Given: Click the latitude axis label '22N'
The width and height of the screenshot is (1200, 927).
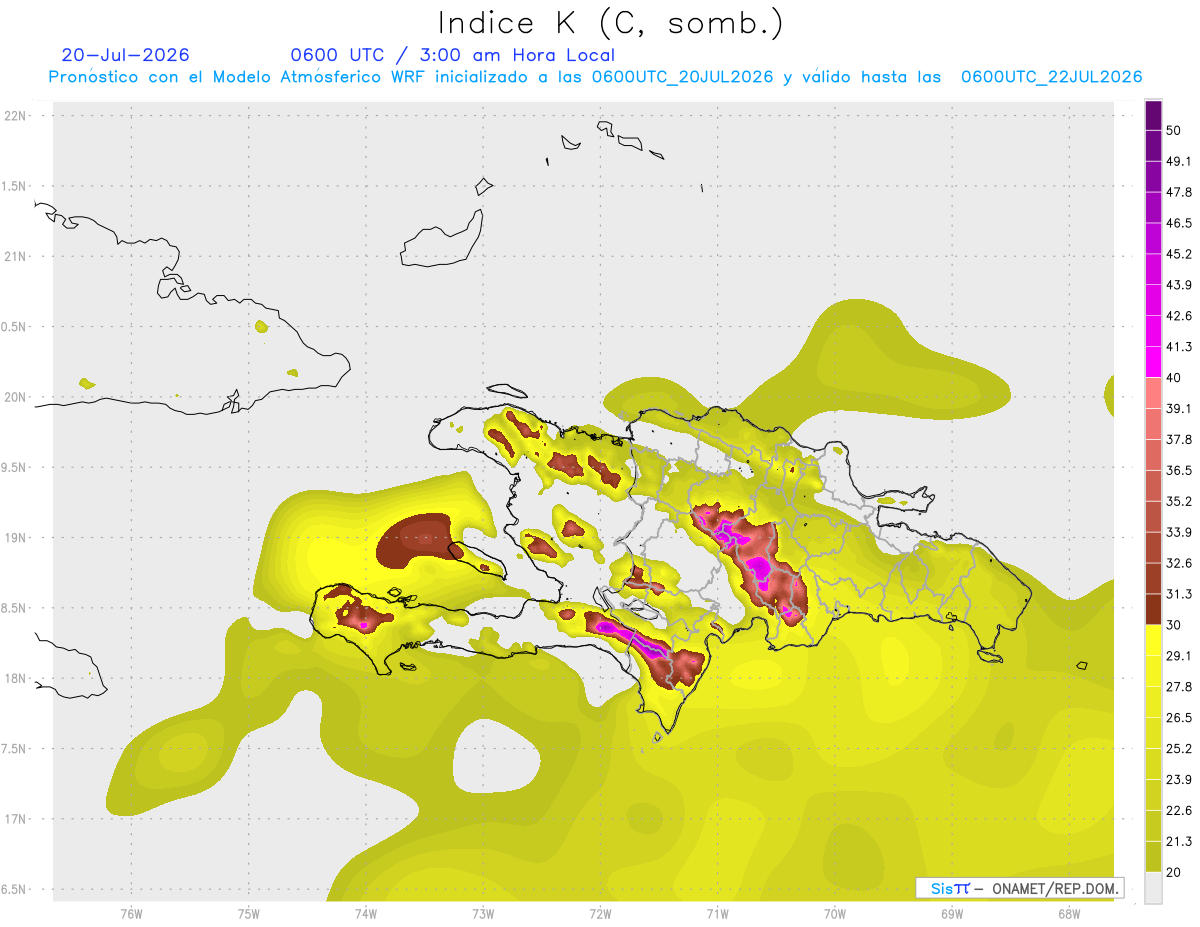Looking at the screenshot, I should point(15,115).
